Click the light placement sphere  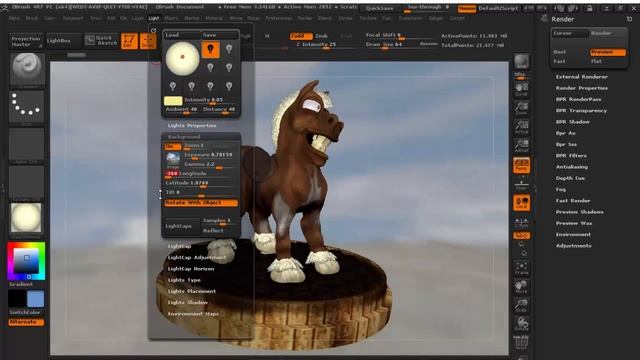pos(182,58)
